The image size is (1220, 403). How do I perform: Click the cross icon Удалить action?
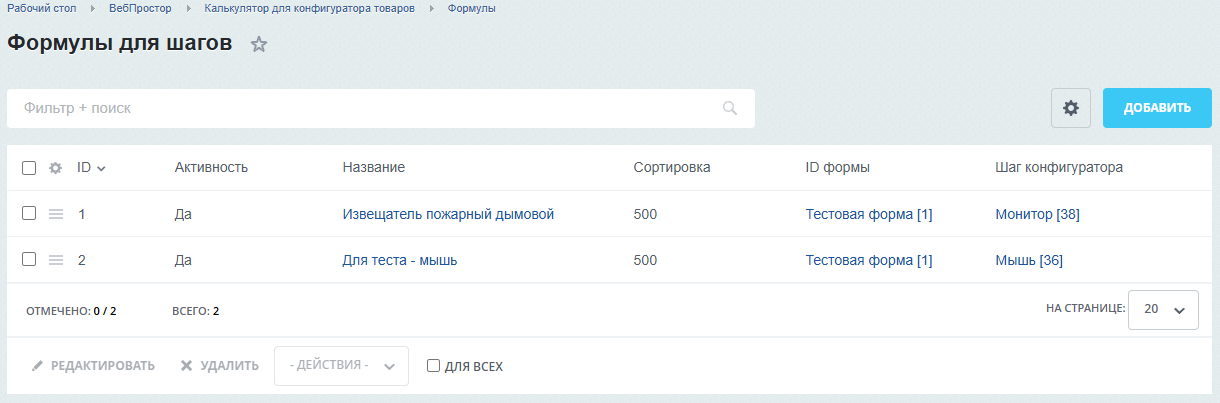coord(219,366)
